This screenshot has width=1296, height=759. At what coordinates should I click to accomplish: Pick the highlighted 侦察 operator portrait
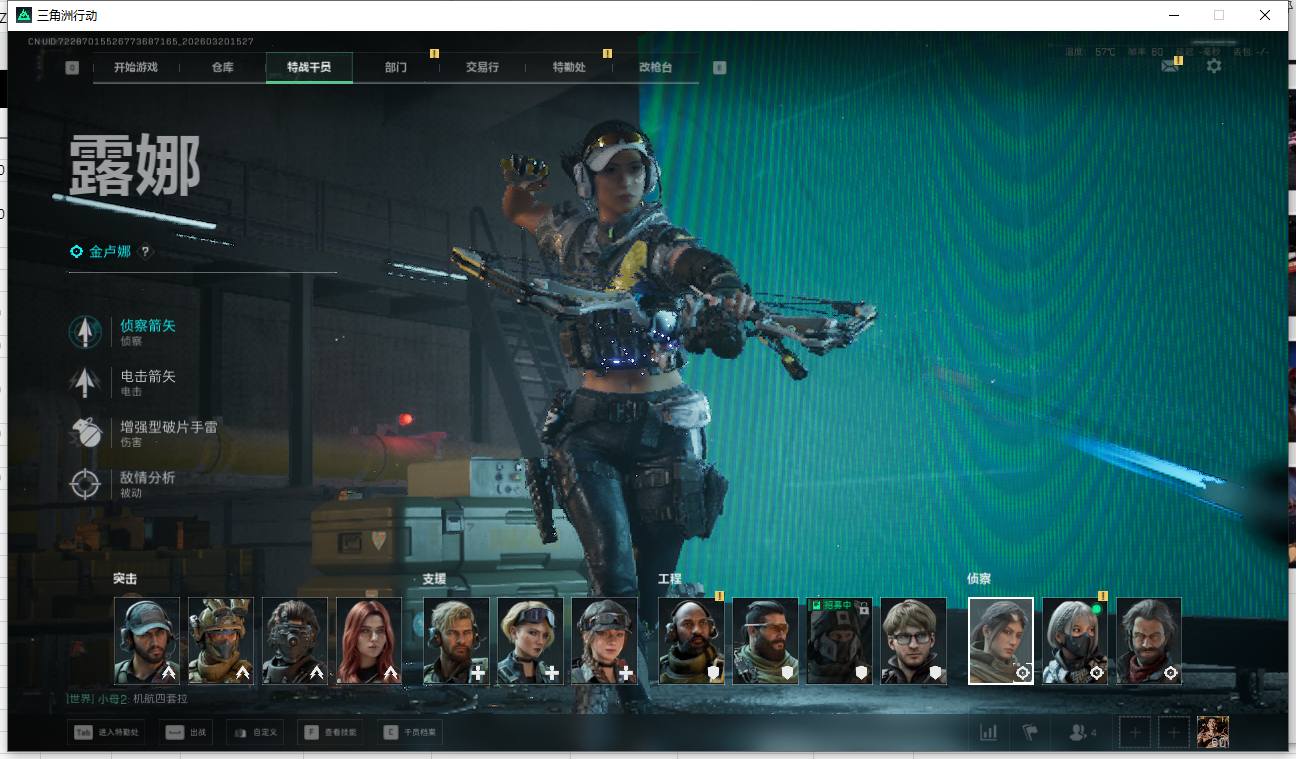pos(1001,641)
